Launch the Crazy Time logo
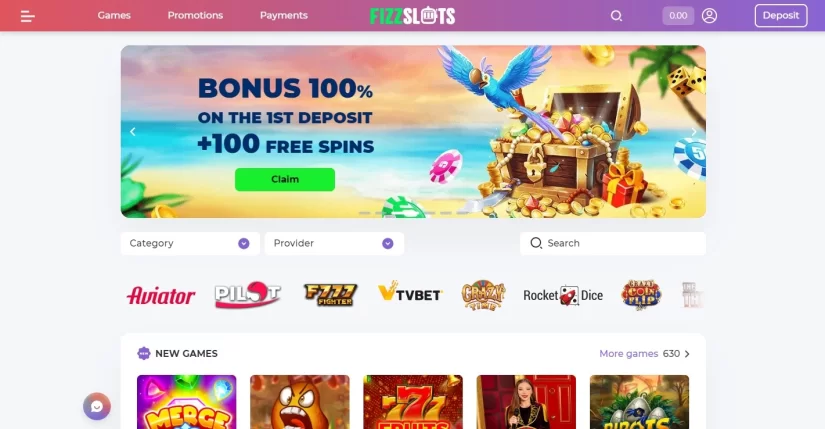The image size is (825, 429). click(x=483, y=295)
